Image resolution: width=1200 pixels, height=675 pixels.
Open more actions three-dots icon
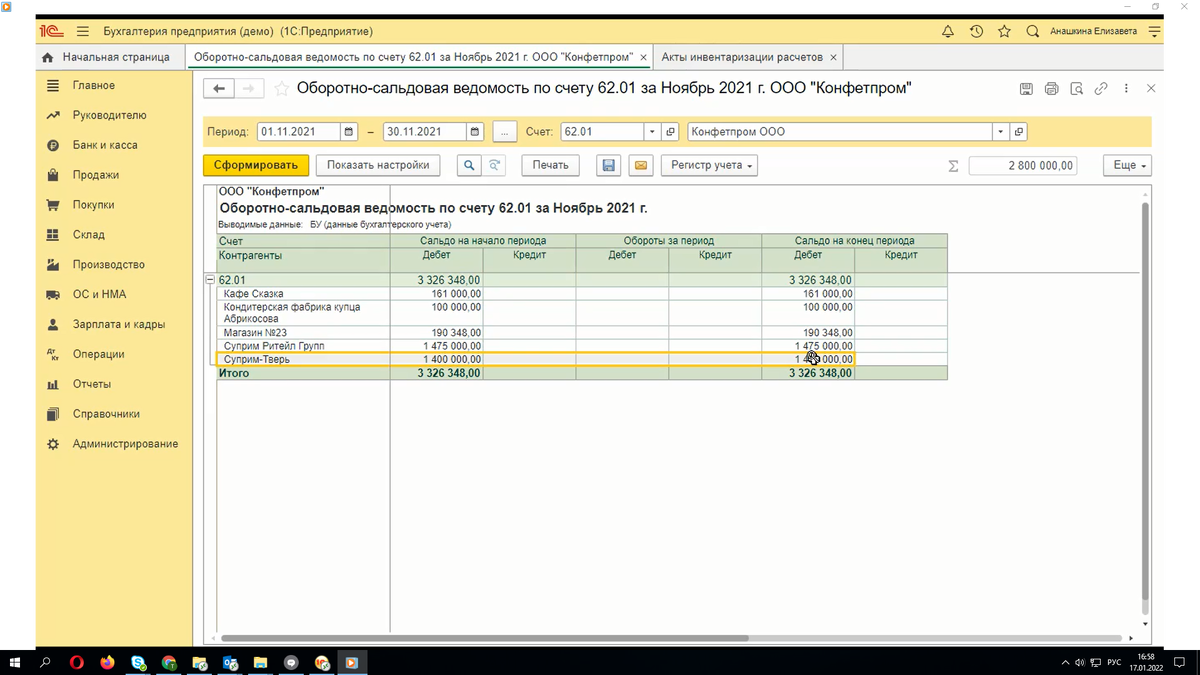(x=1127, y=89)
